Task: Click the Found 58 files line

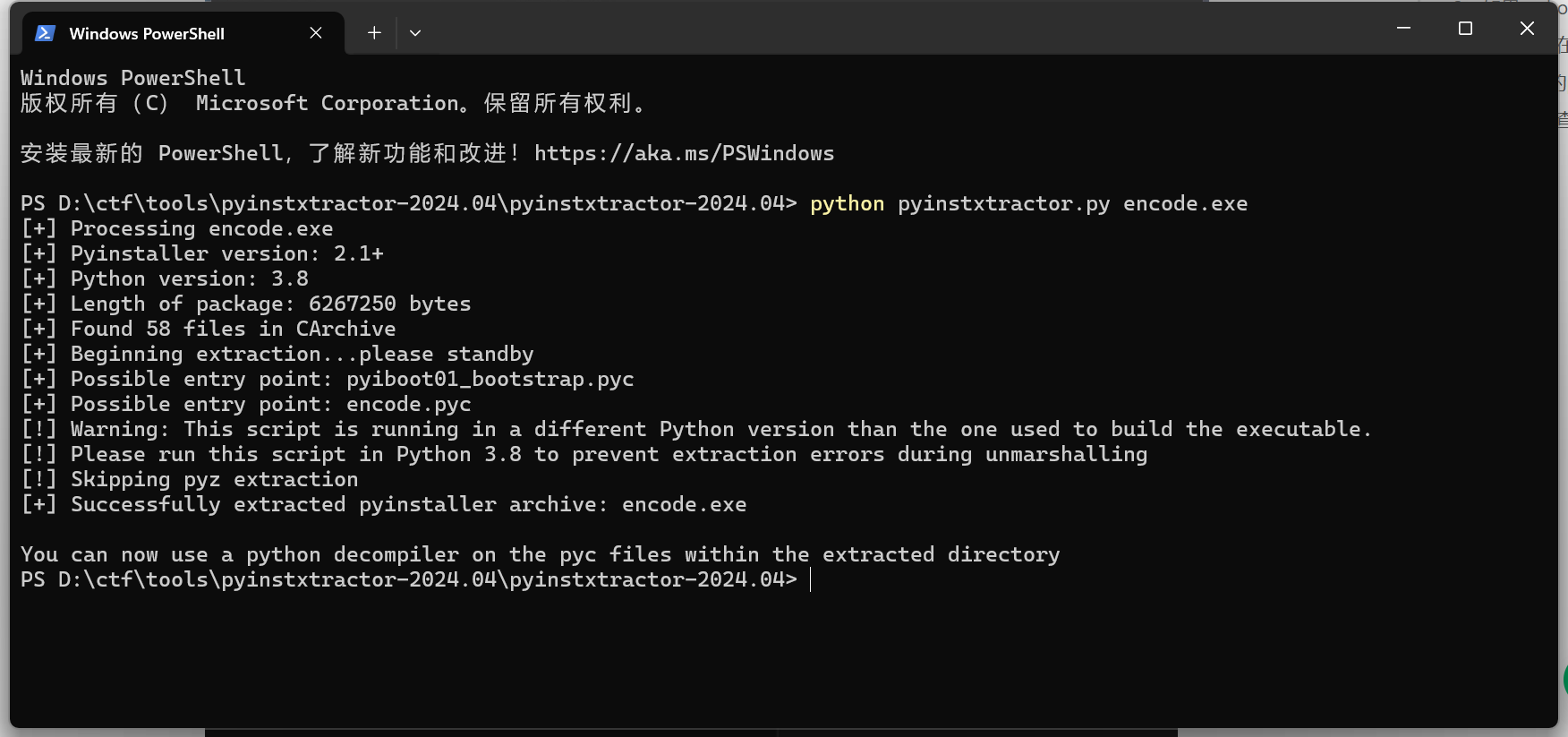Action: point(208,329)
